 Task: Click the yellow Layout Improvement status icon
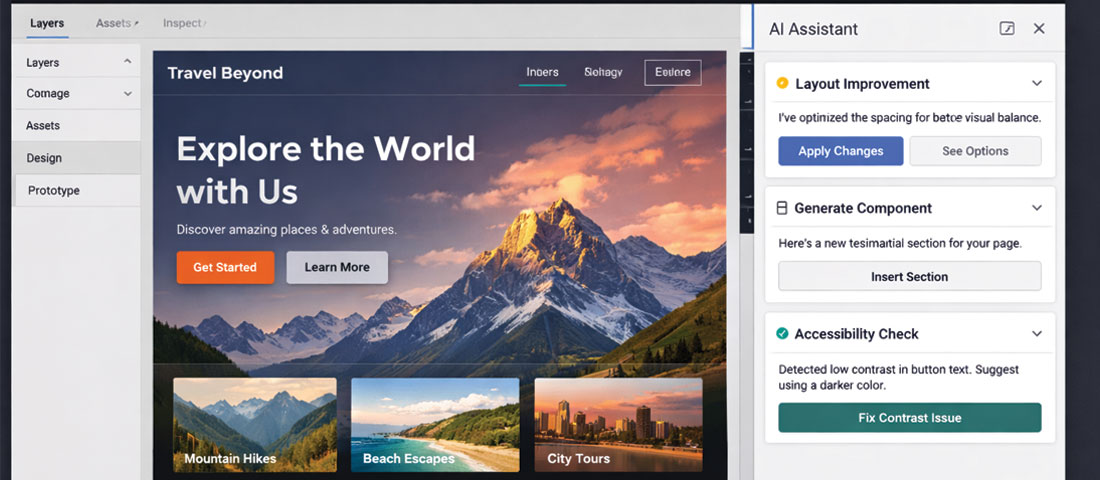pyautogui.click(x=783, y=84)
